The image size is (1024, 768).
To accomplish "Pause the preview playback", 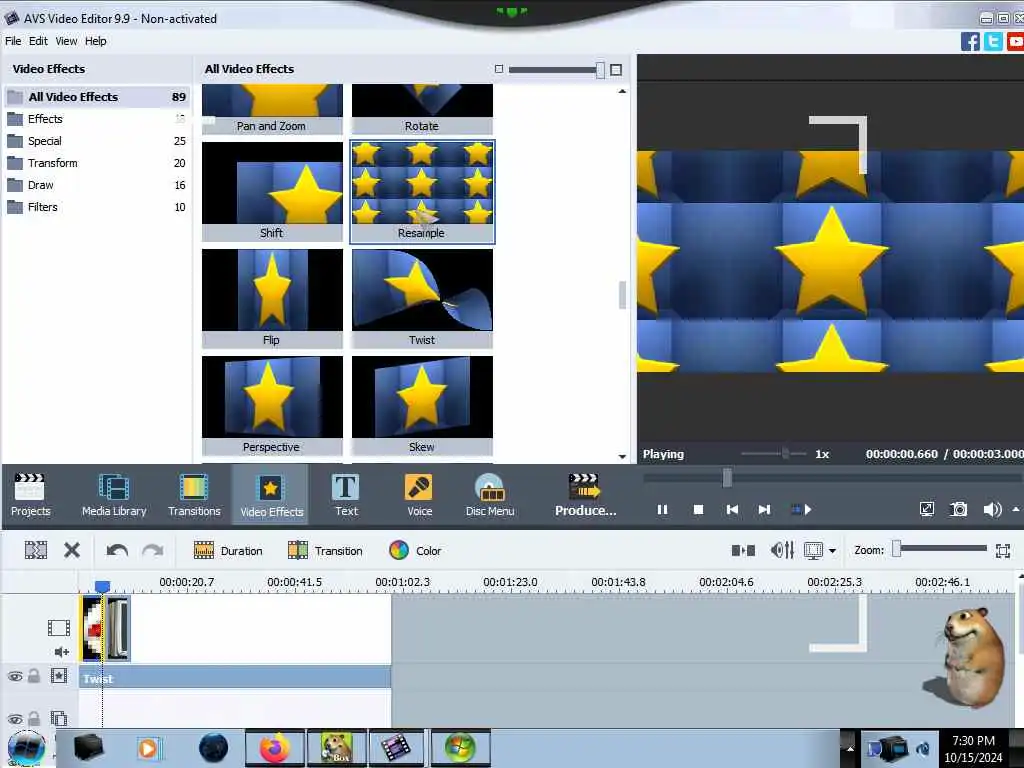I will [662, 509].
